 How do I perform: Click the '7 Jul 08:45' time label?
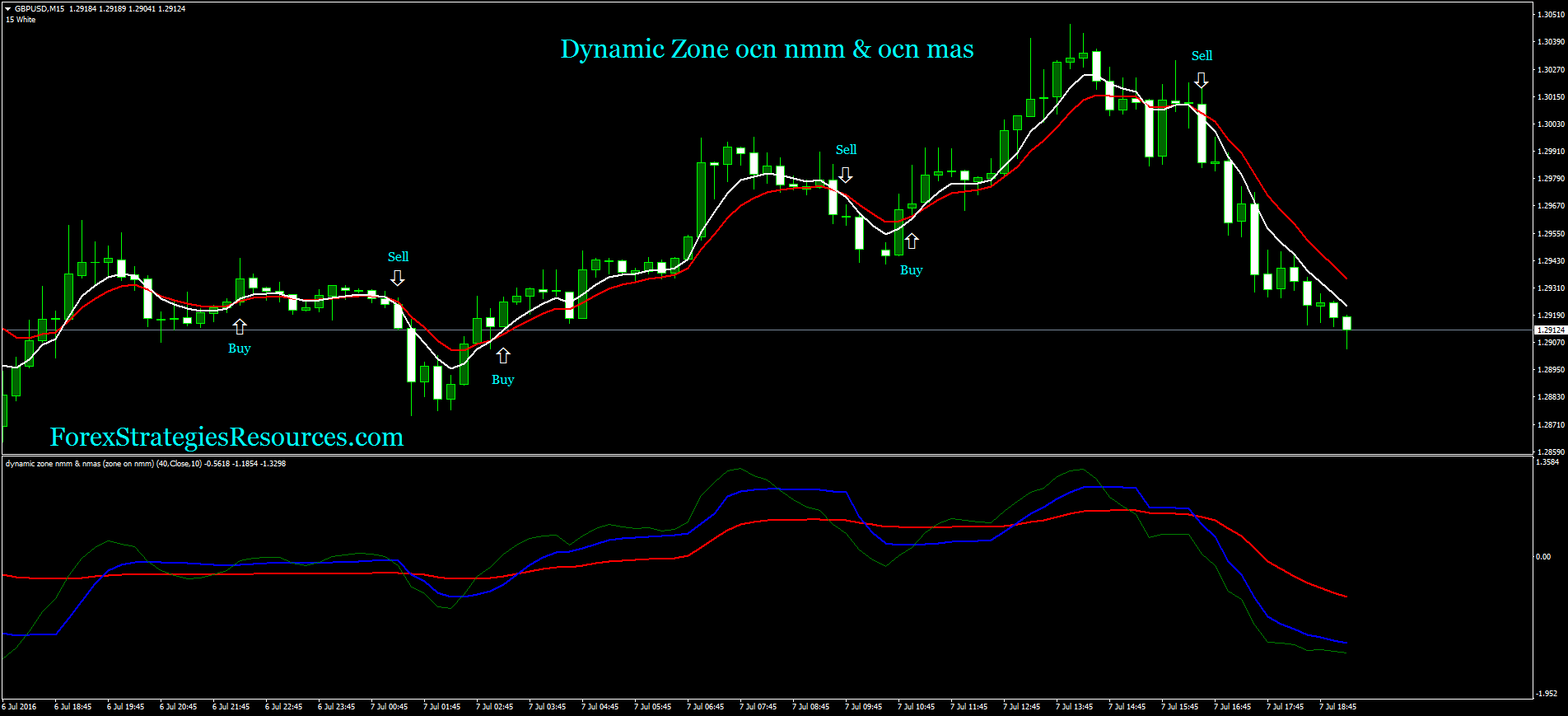click(810, 706)
